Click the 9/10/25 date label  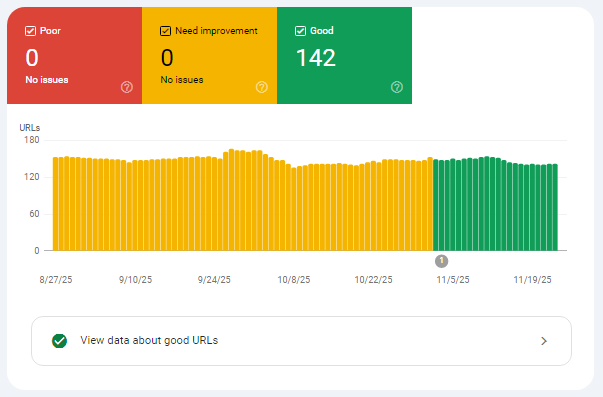pyautogui.click(x=135, y=280)
